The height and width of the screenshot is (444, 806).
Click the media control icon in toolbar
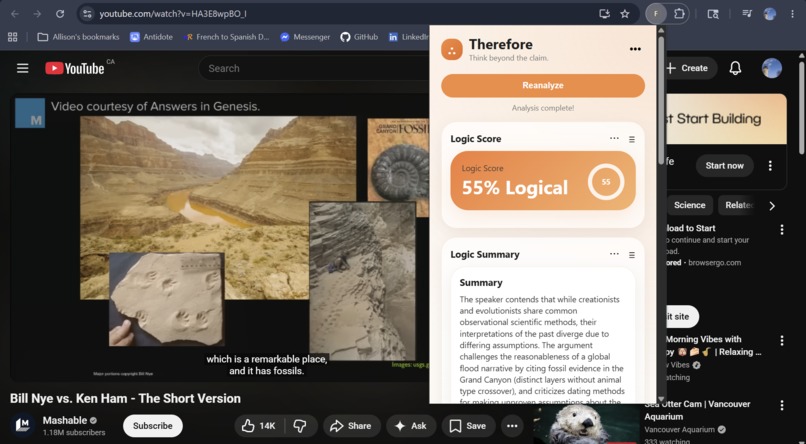tap(747, 14)
